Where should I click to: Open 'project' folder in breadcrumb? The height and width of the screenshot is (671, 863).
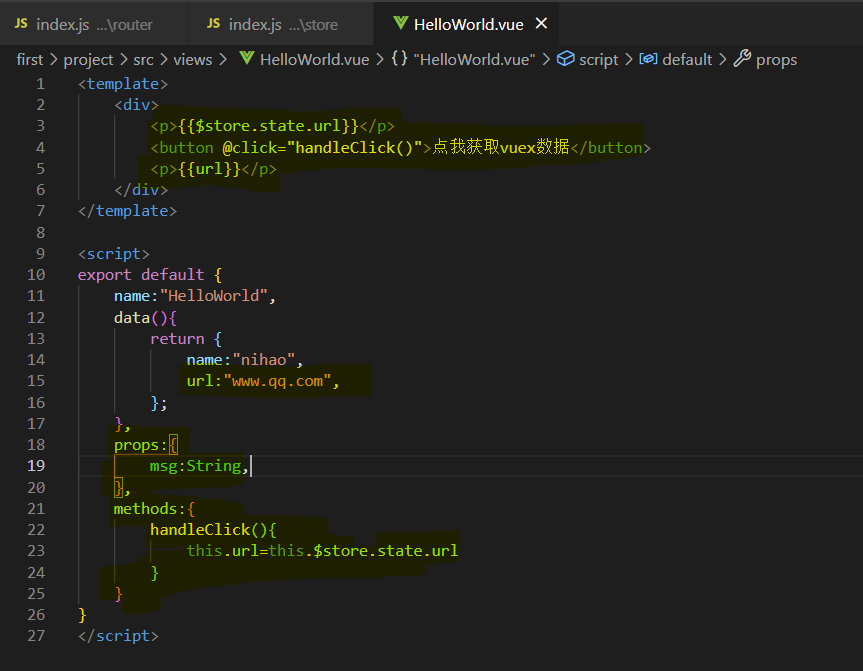coord(88,59)
